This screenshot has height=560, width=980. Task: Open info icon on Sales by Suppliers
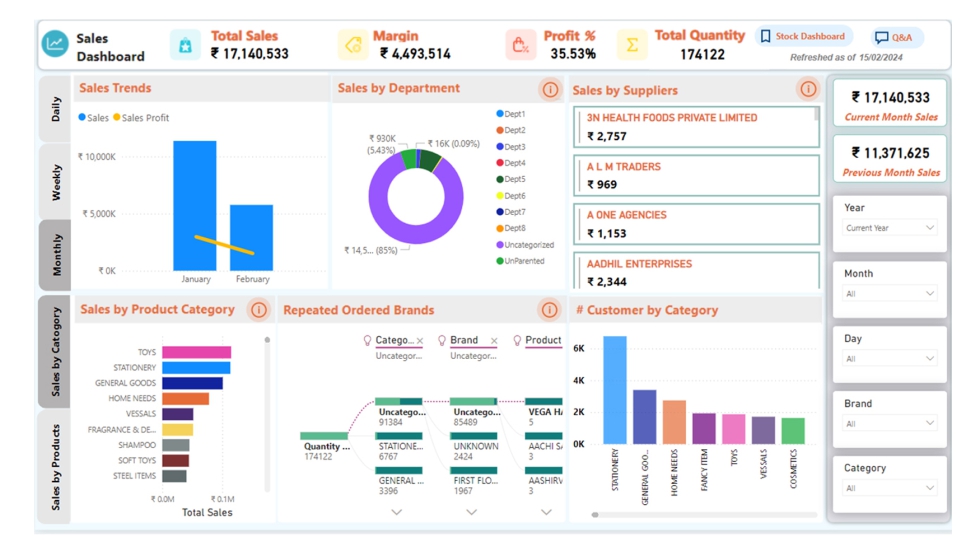click(808, 90)
